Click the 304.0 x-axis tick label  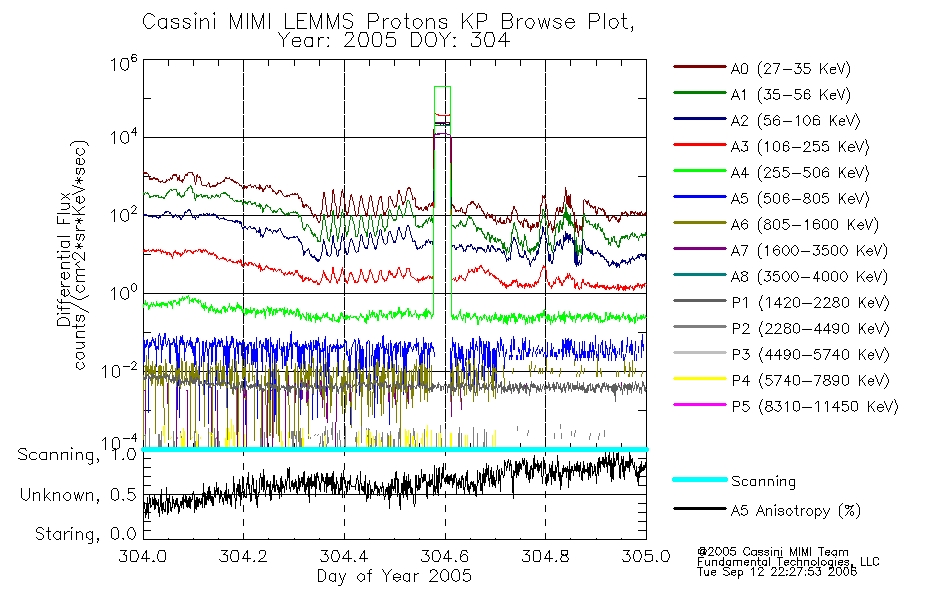pyautogui.click(x=142, y=556)
